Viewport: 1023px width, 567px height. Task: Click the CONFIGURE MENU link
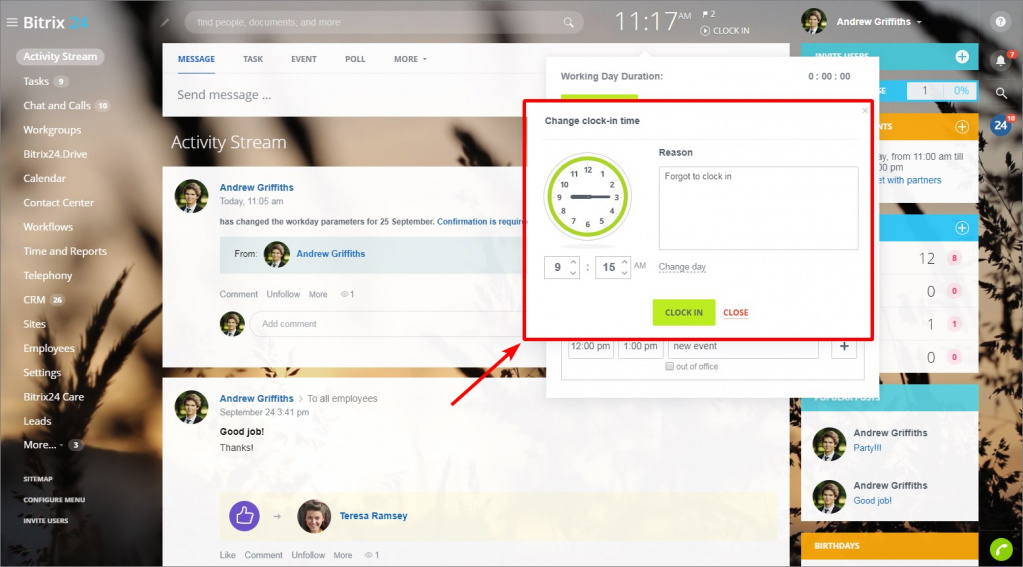(x=54, y=500)
